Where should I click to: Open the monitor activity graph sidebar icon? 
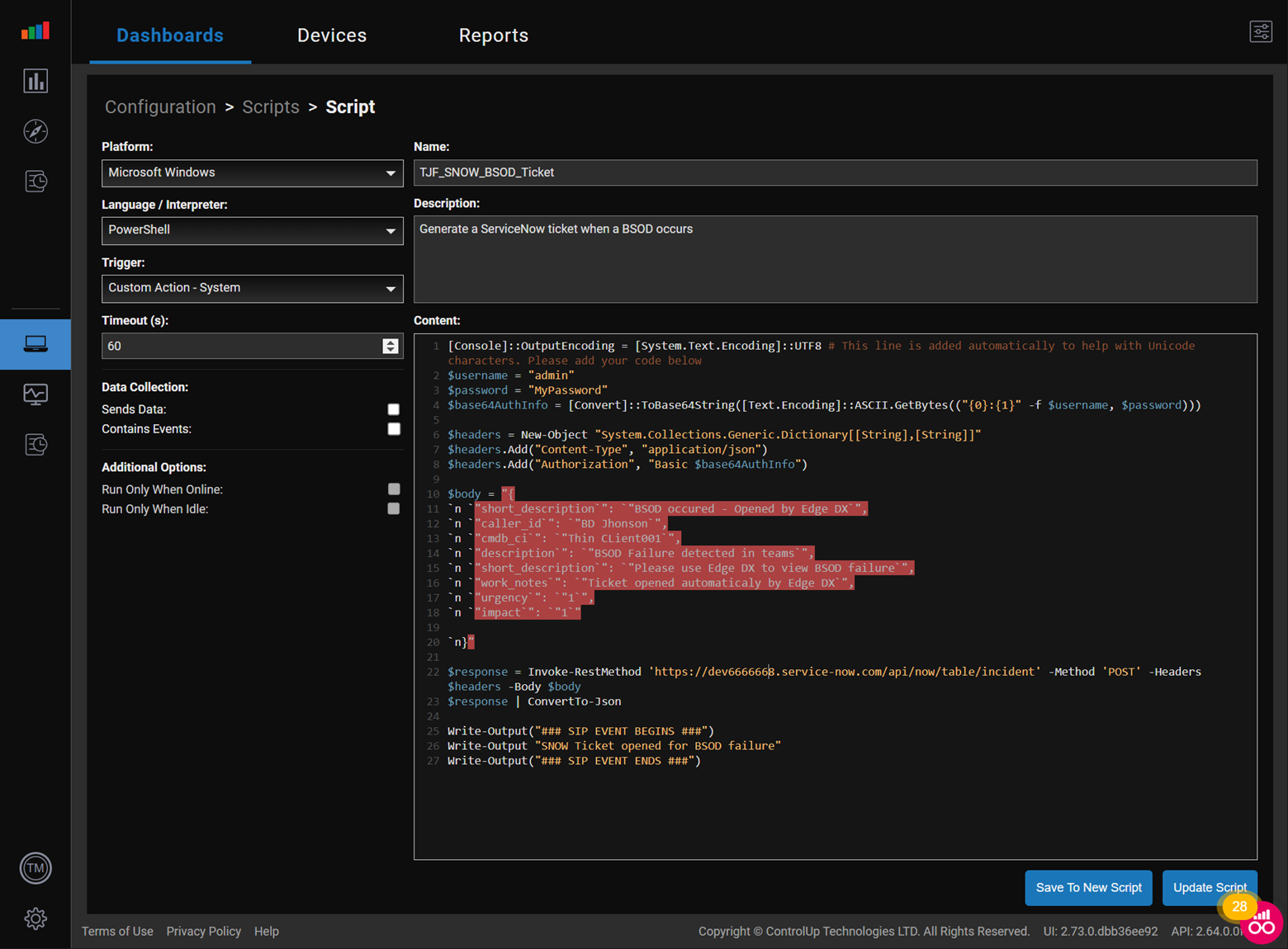[36, 394]
